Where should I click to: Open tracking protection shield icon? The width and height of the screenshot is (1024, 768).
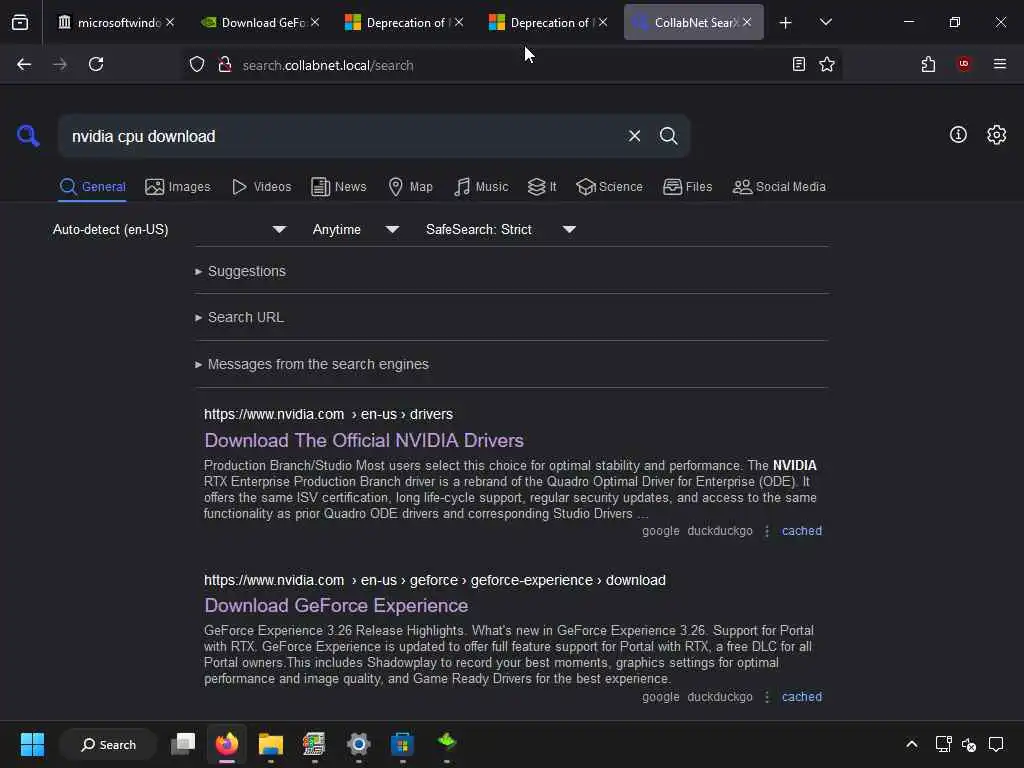point(197,65)
